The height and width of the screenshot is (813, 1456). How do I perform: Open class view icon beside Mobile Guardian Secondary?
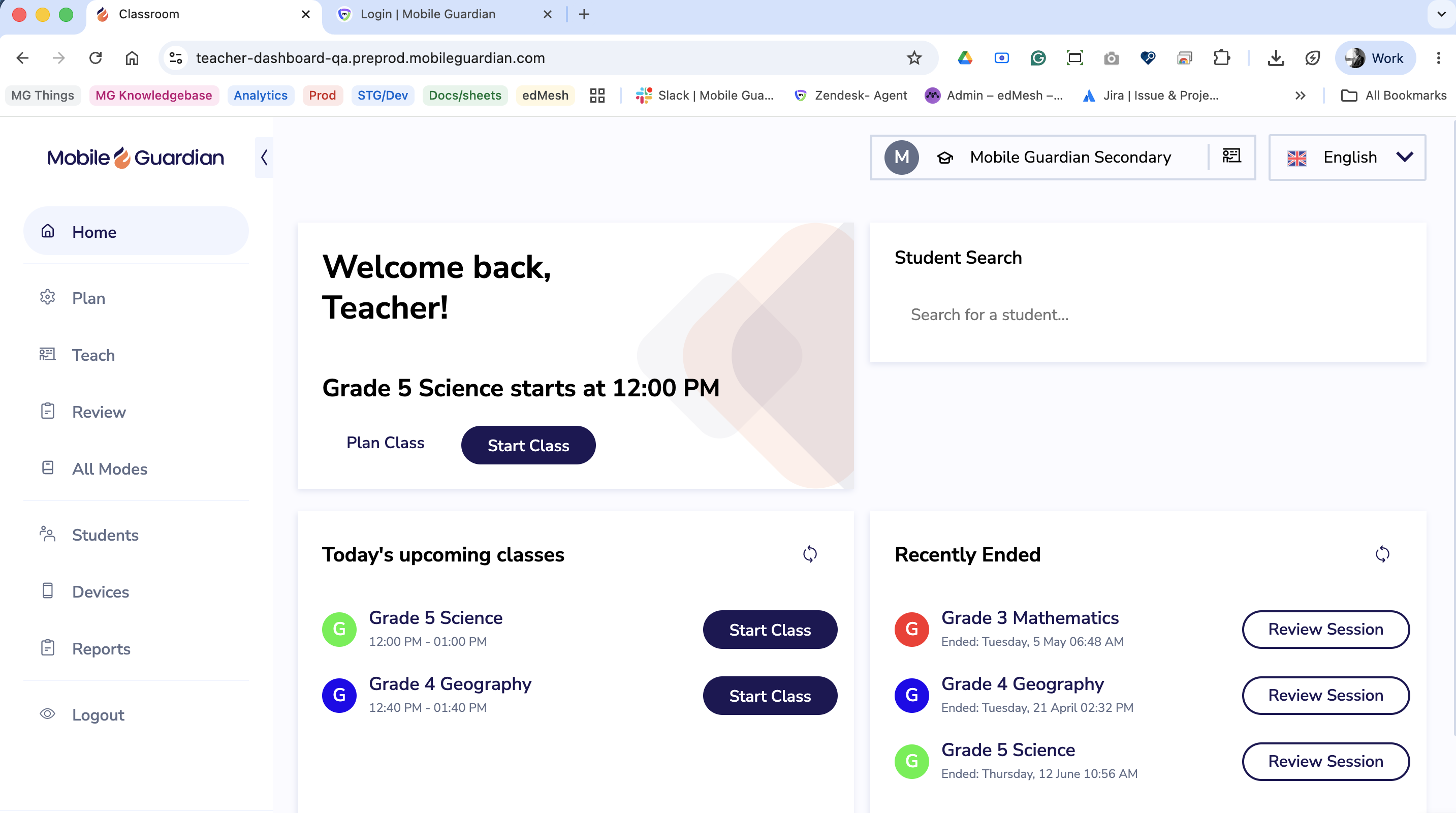(1231, 156)
